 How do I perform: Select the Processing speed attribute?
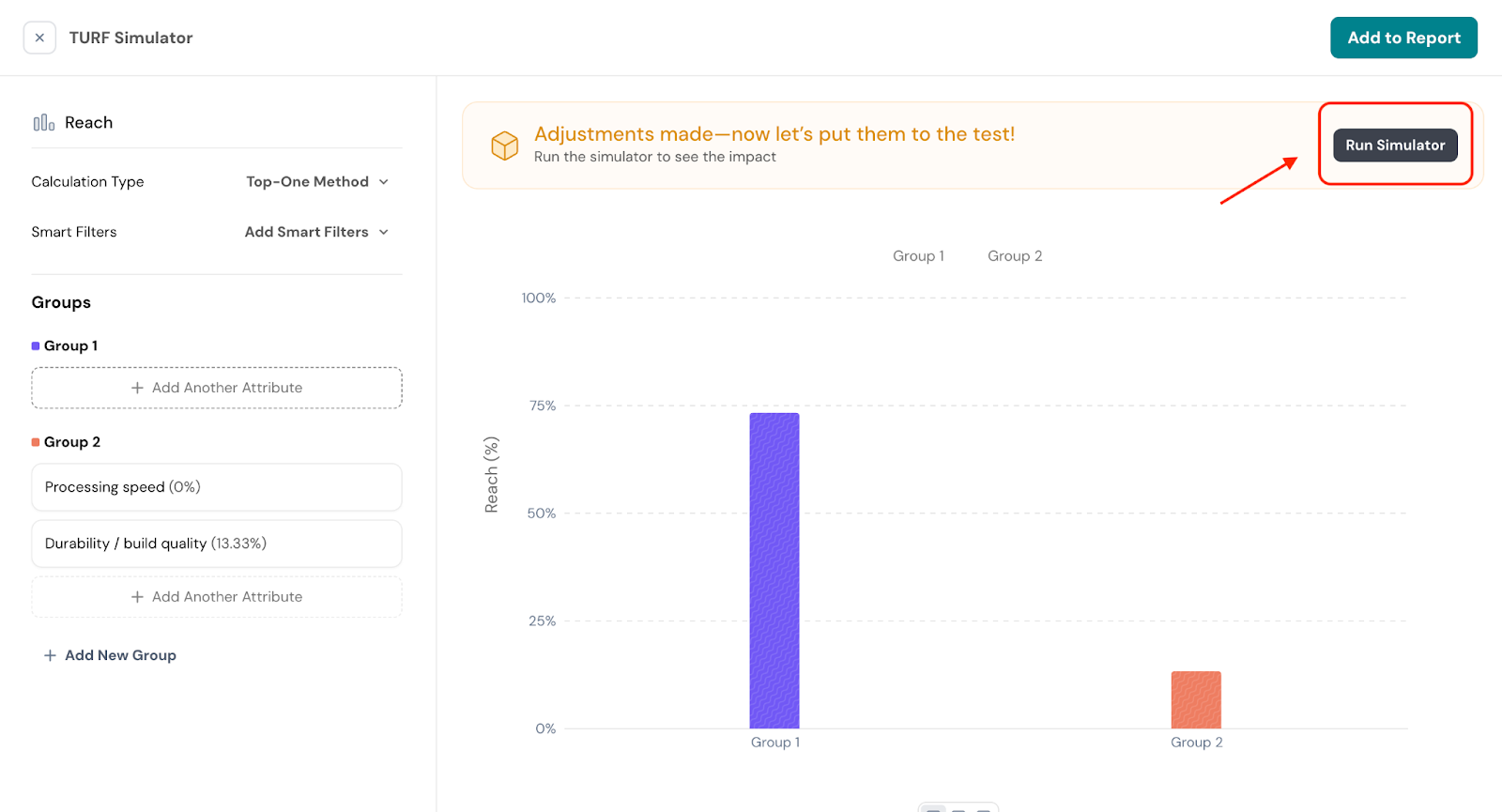click(217, 487)
